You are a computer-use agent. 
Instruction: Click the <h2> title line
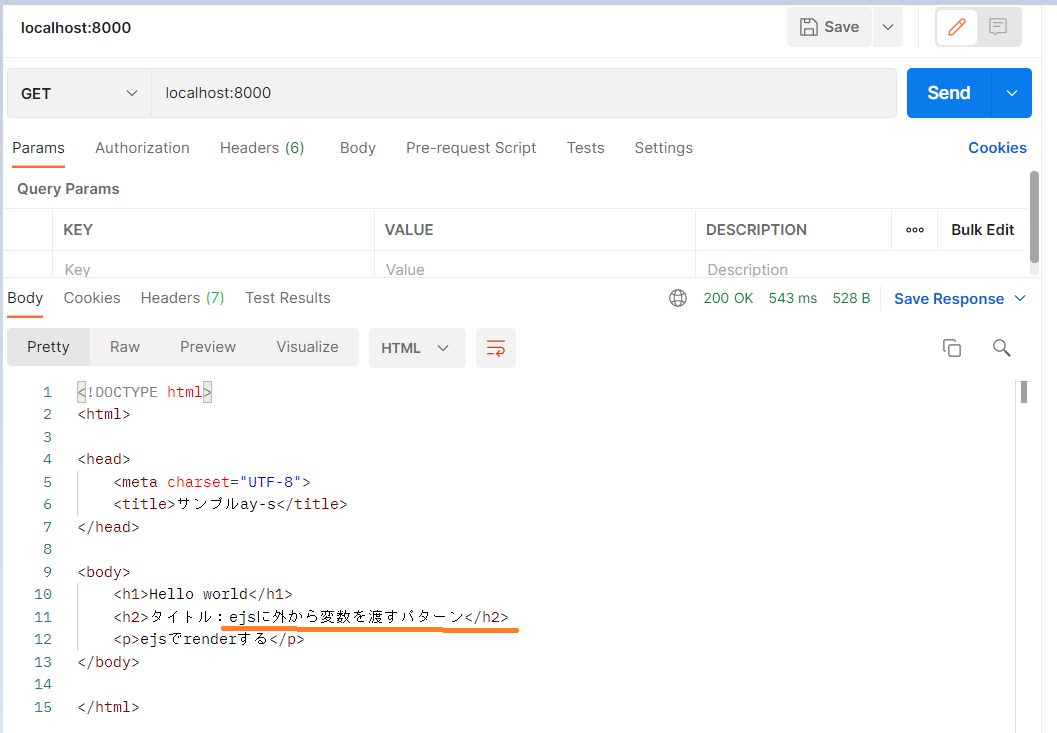pyautogui.click(x=311, y=617)
